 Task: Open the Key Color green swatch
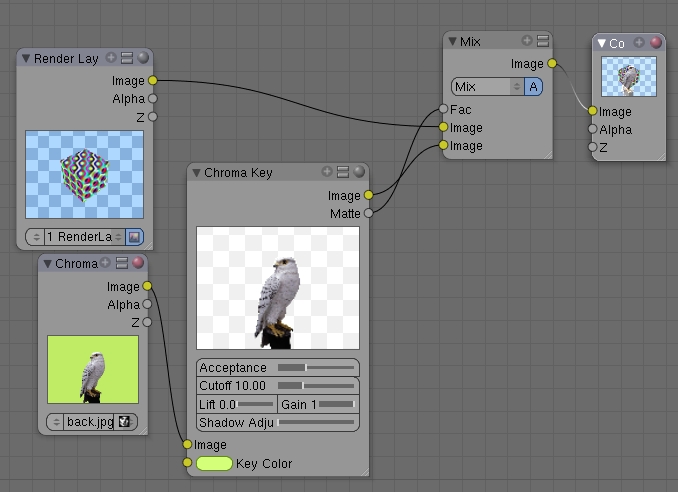pyautogui.click(x=214, y=463)
